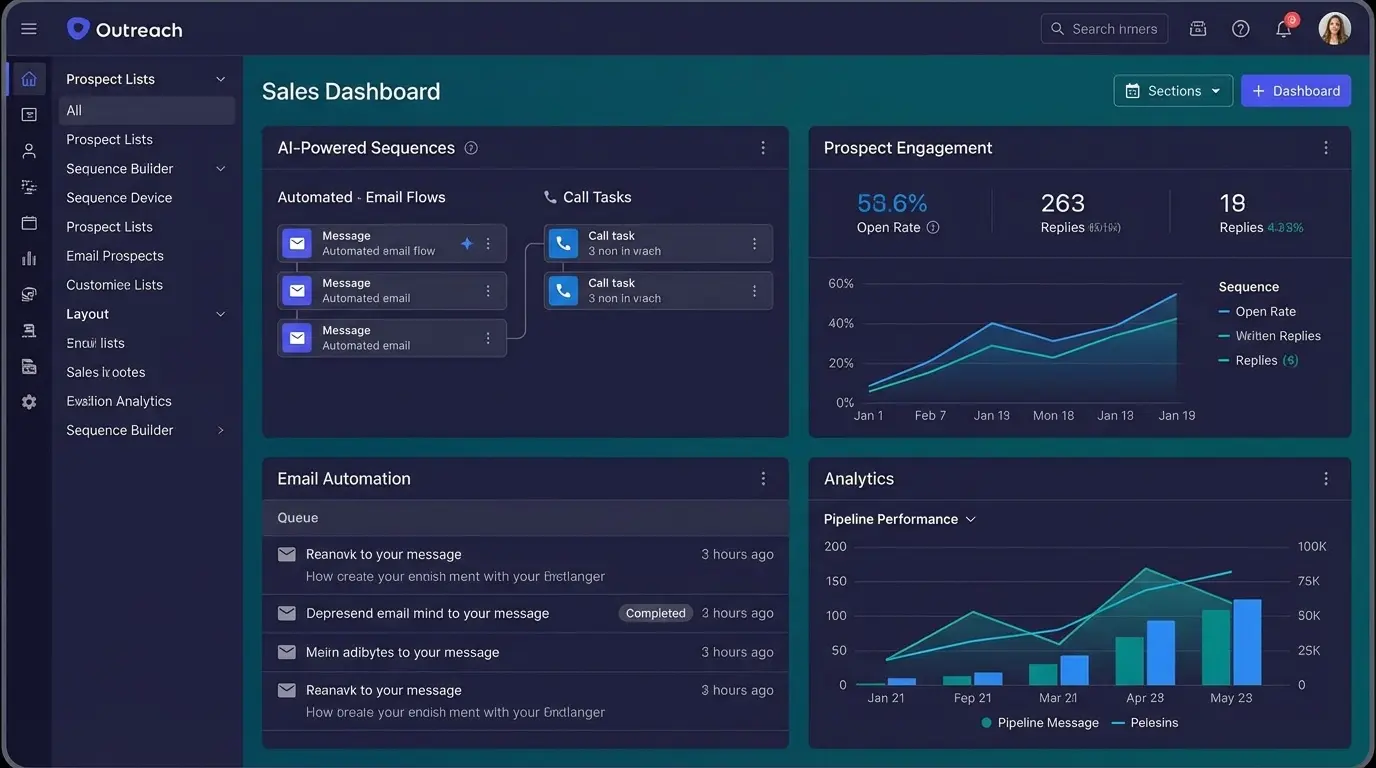1376x768 pixels.
Task: Click the Settings gear icon in the sidebar
Action: point(28,401)
